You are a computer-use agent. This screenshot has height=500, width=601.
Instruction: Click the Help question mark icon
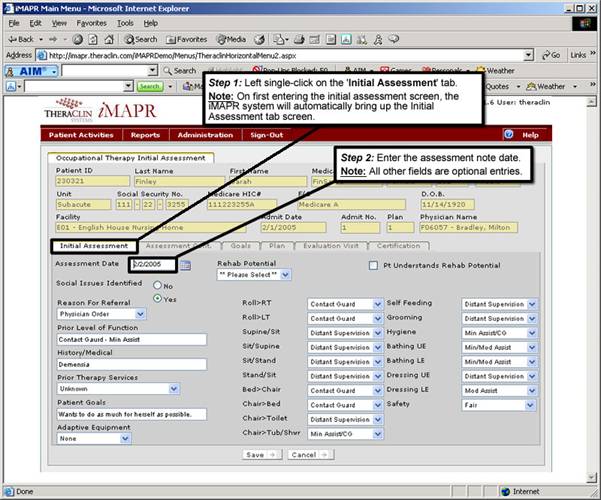[x=508, y=134]
